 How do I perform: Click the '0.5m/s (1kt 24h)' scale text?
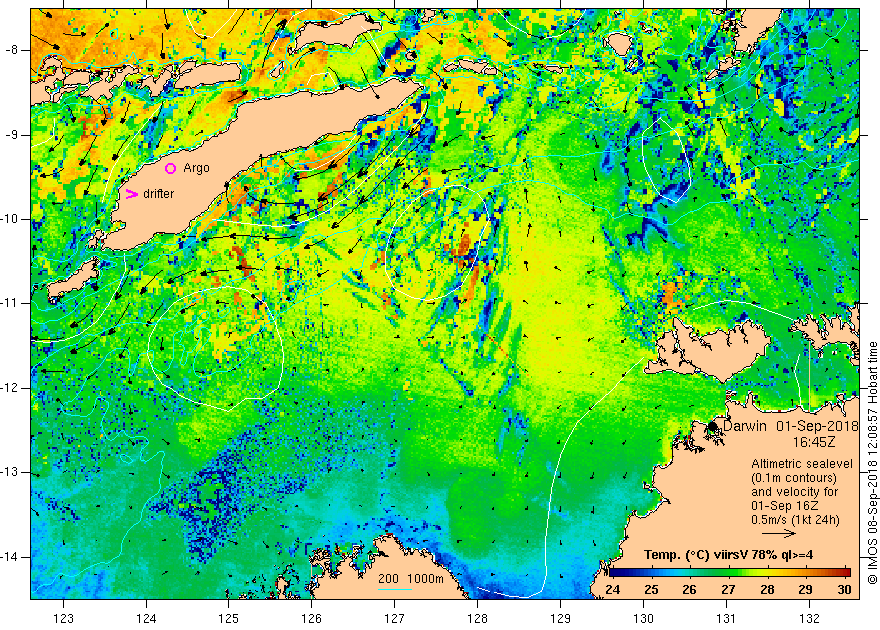(795, 520)
